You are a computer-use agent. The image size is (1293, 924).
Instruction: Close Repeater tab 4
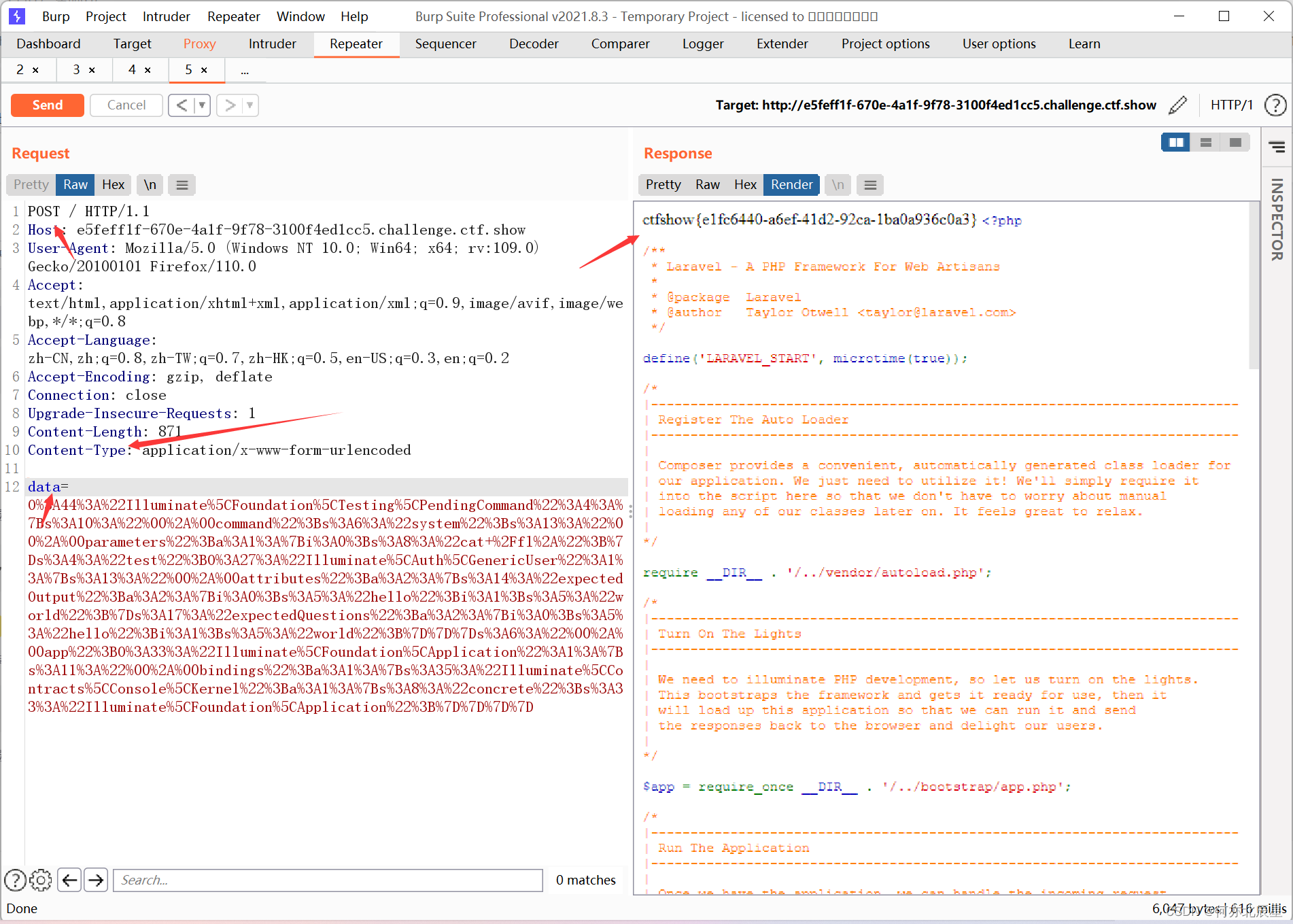(x=148, y=70)
